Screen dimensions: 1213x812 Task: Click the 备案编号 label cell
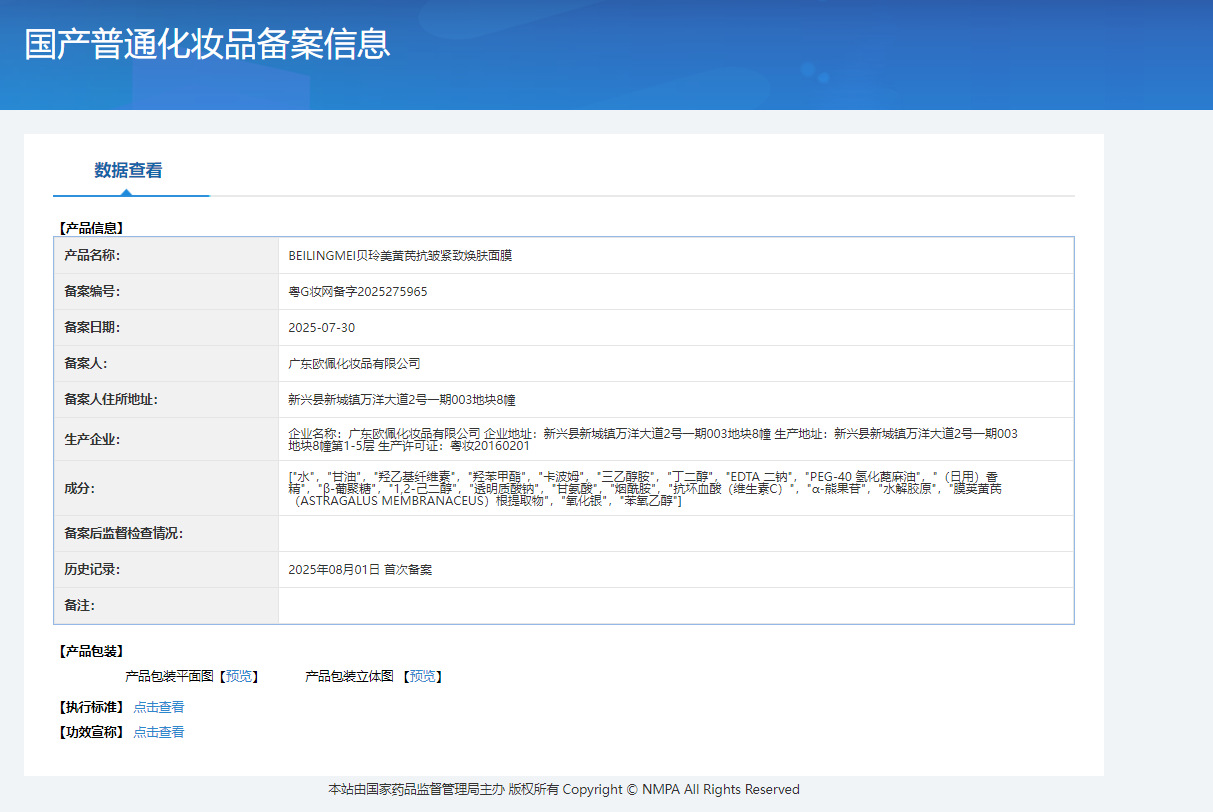click(166, 292)
